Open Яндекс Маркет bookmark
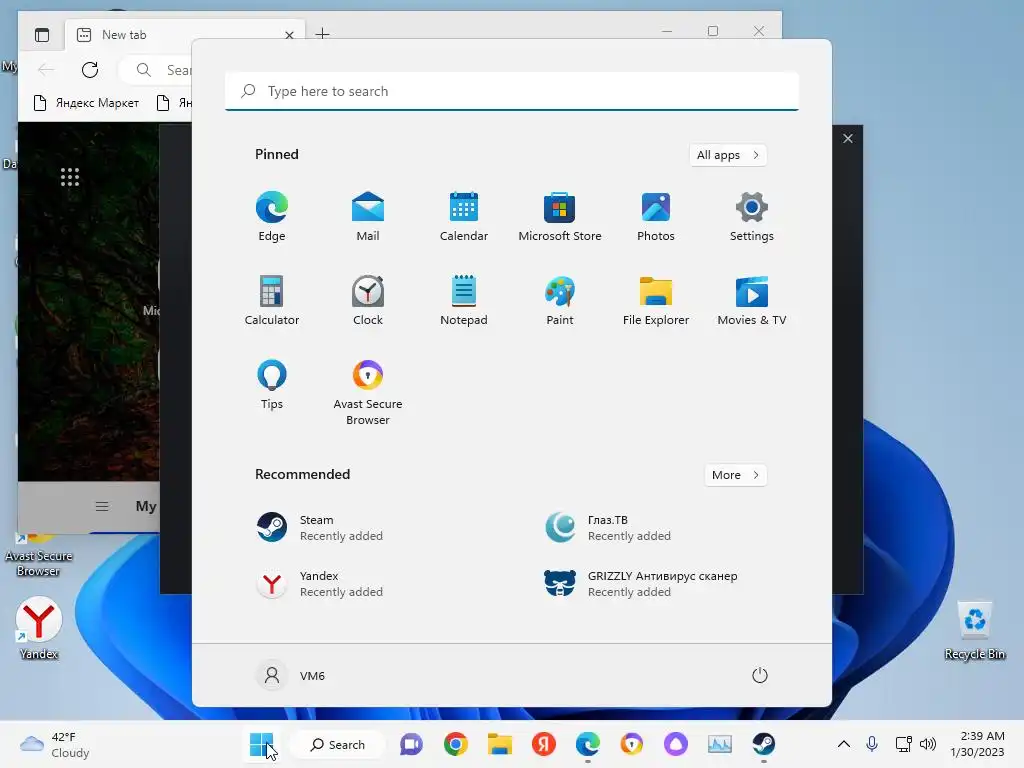This screenshot has width=1024, height=768. tap(86, 103)
